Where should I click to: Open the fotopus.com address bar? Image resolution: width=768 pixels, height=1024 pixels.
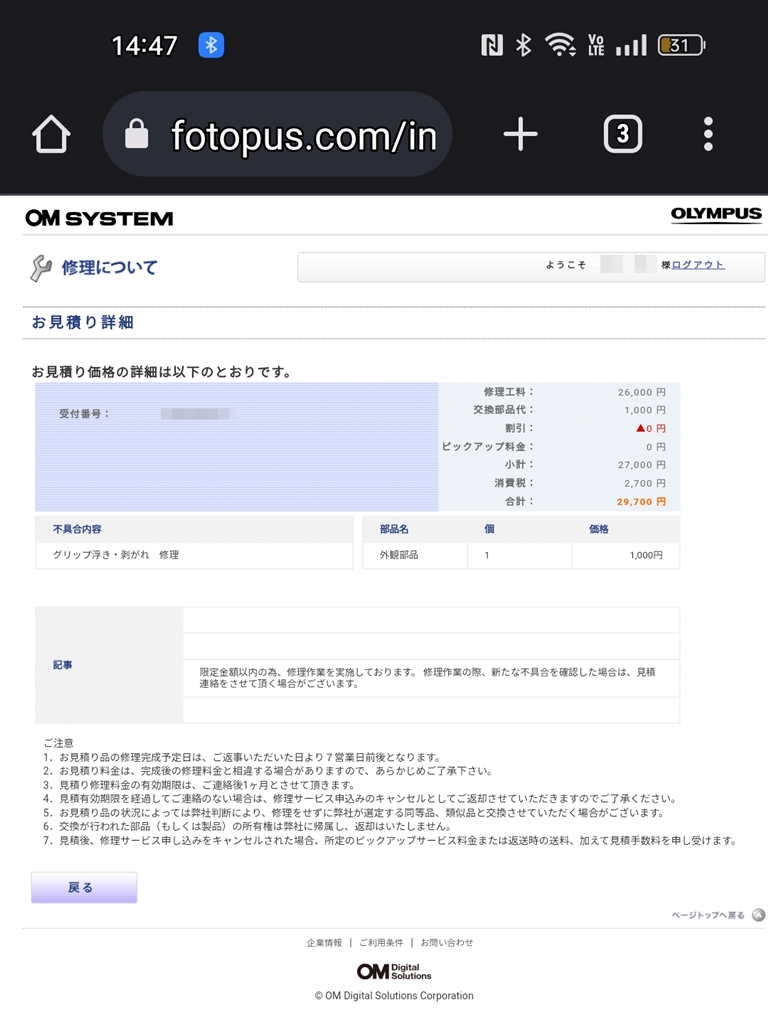pyautogui.click(x=277, y=135)
